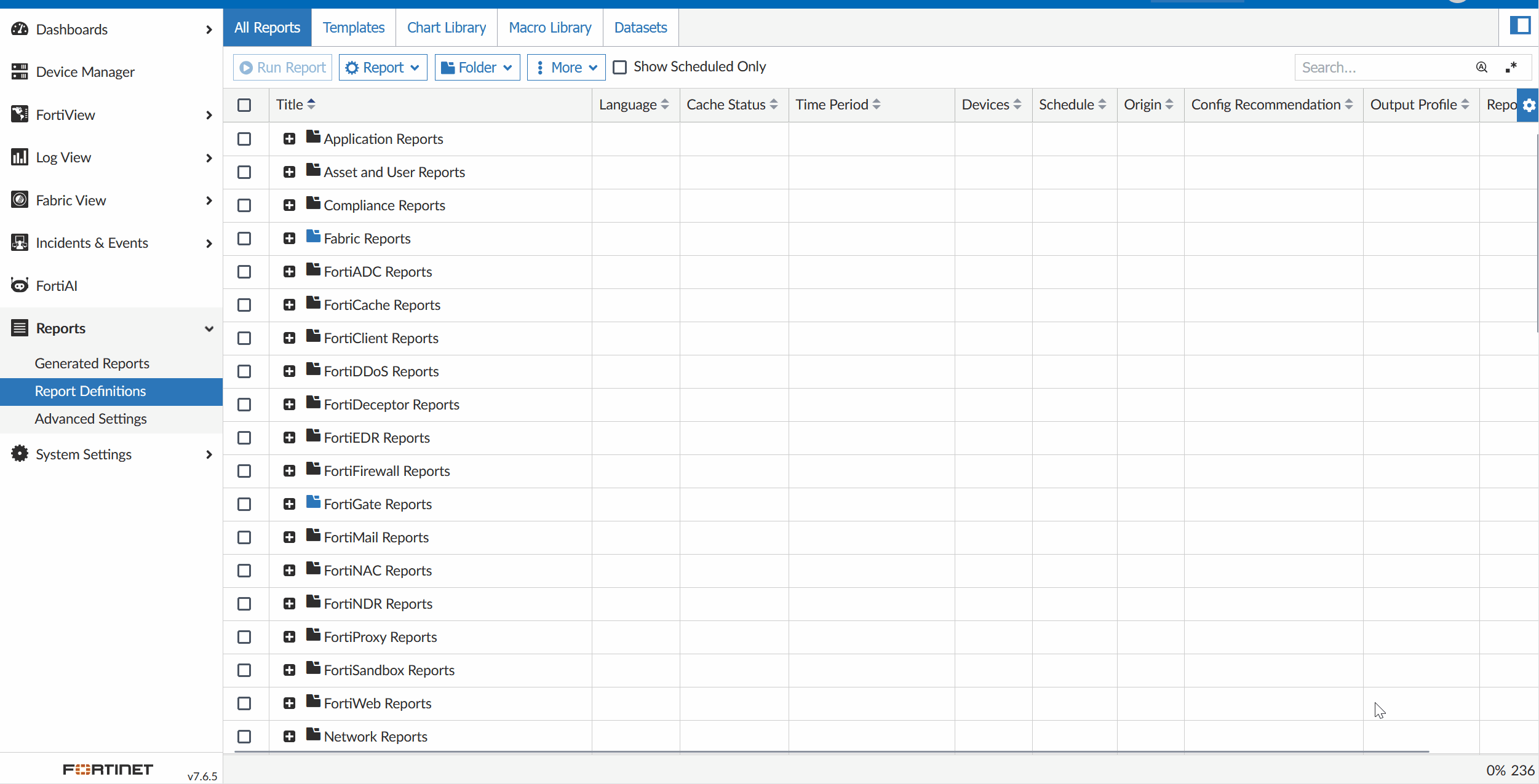
Task: Open Advanced Settings under Reports
Action: click(x=91, y=419)
